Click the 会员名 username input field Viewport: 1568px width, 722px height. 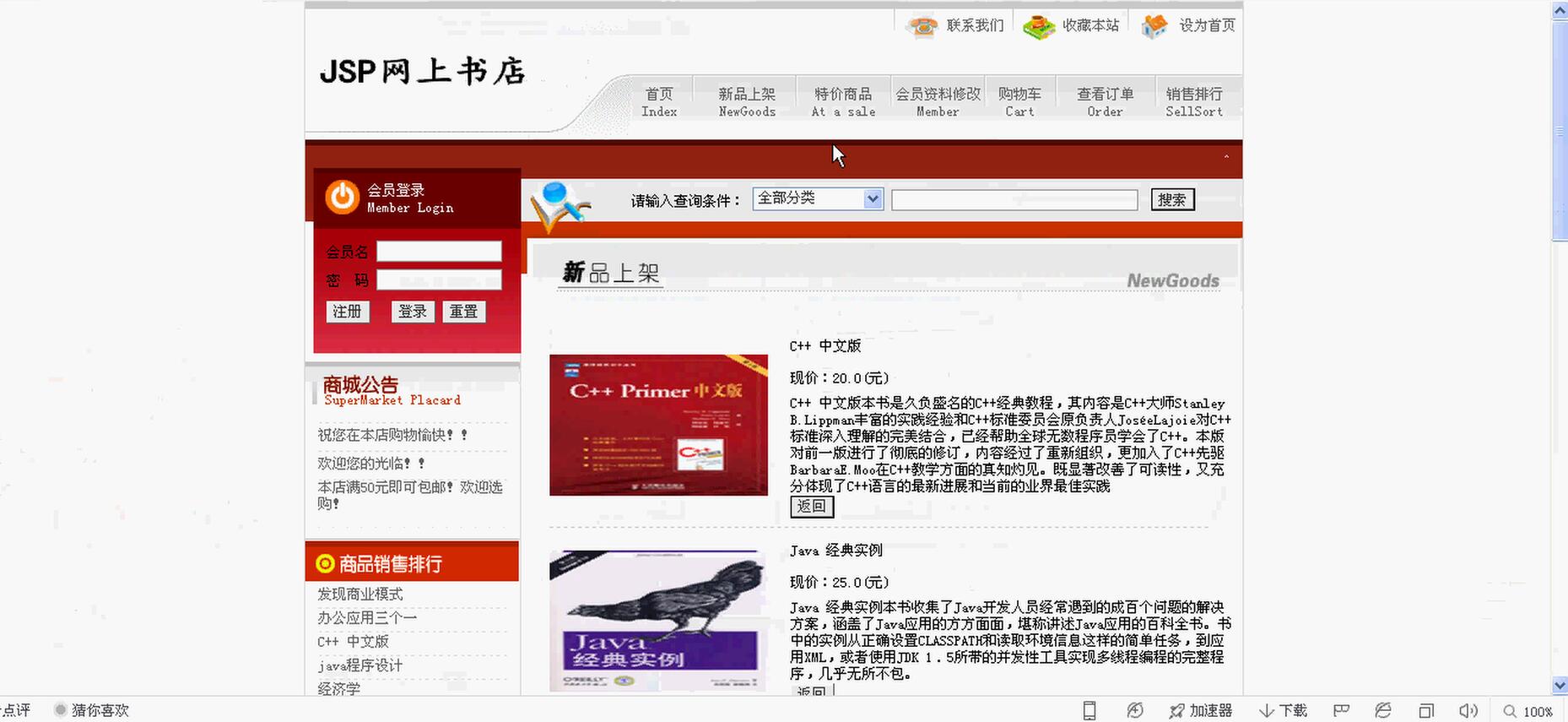(439, 252)
